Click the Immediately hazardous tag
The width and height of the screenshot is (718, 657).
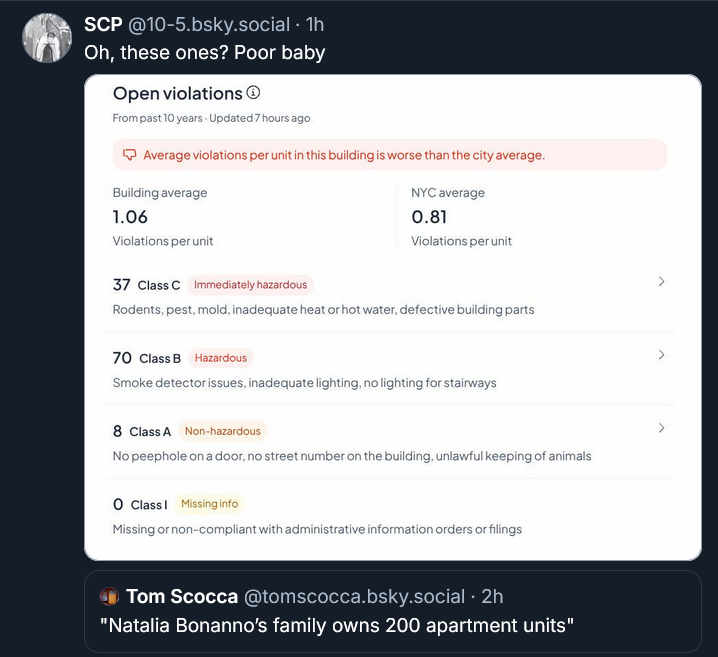point(250,285)
